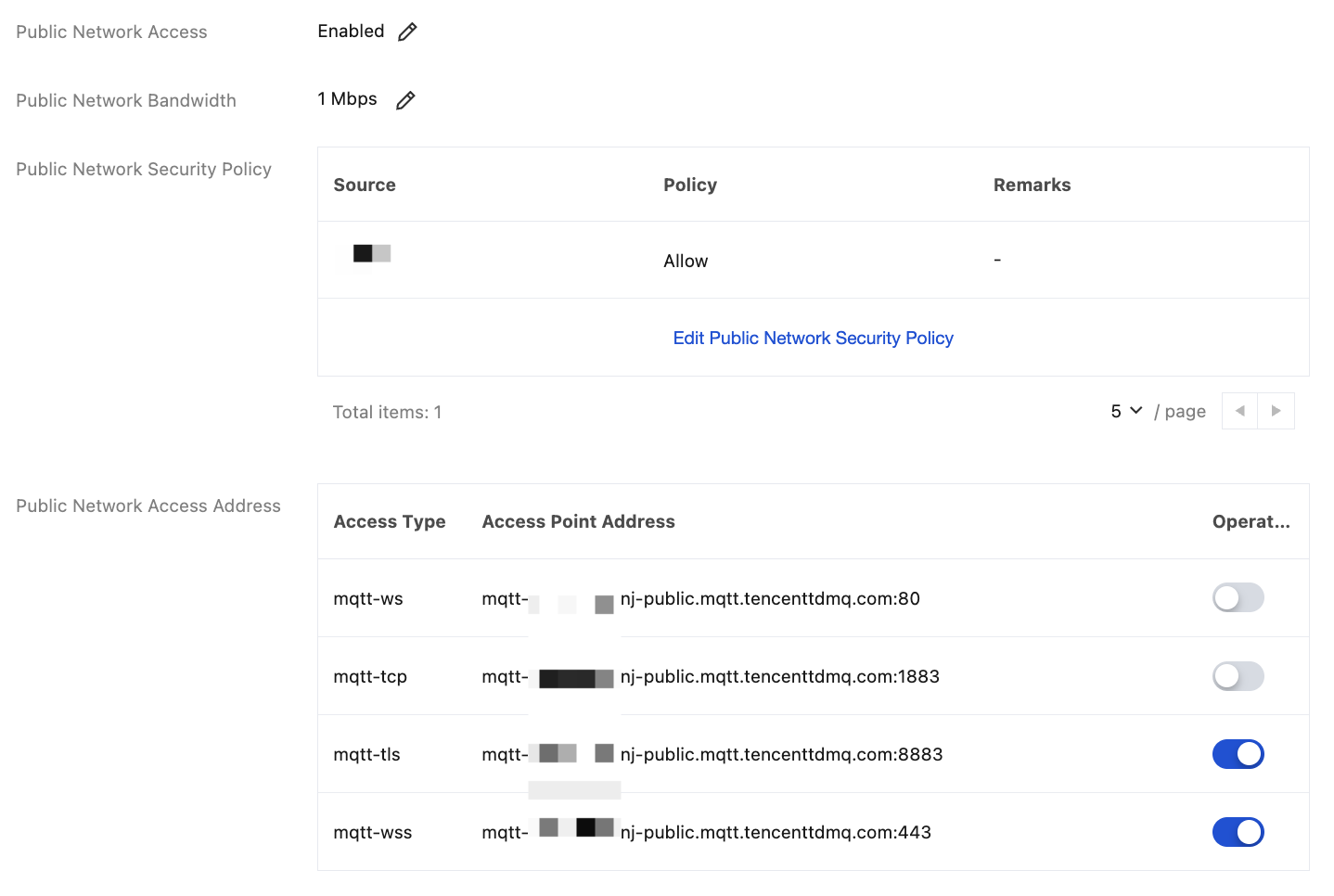Viewport: 1334px width, 896px height.
Task: Open the items per page dropdown
Action: (1126, 411)
